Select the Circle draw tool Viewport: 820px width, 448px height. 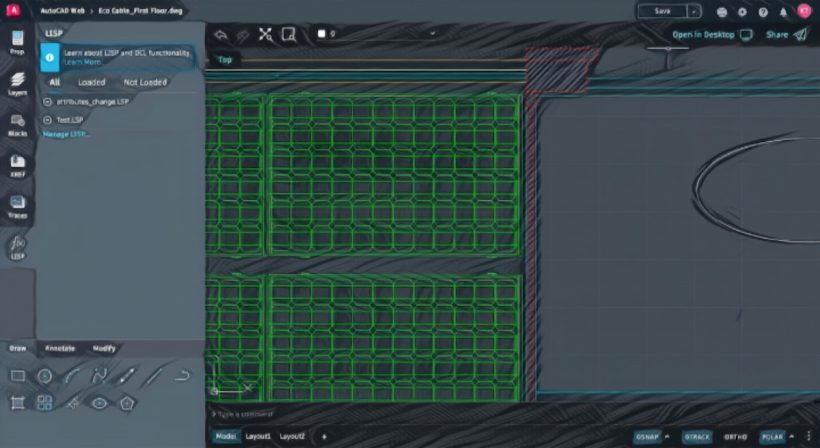[44, 376]
